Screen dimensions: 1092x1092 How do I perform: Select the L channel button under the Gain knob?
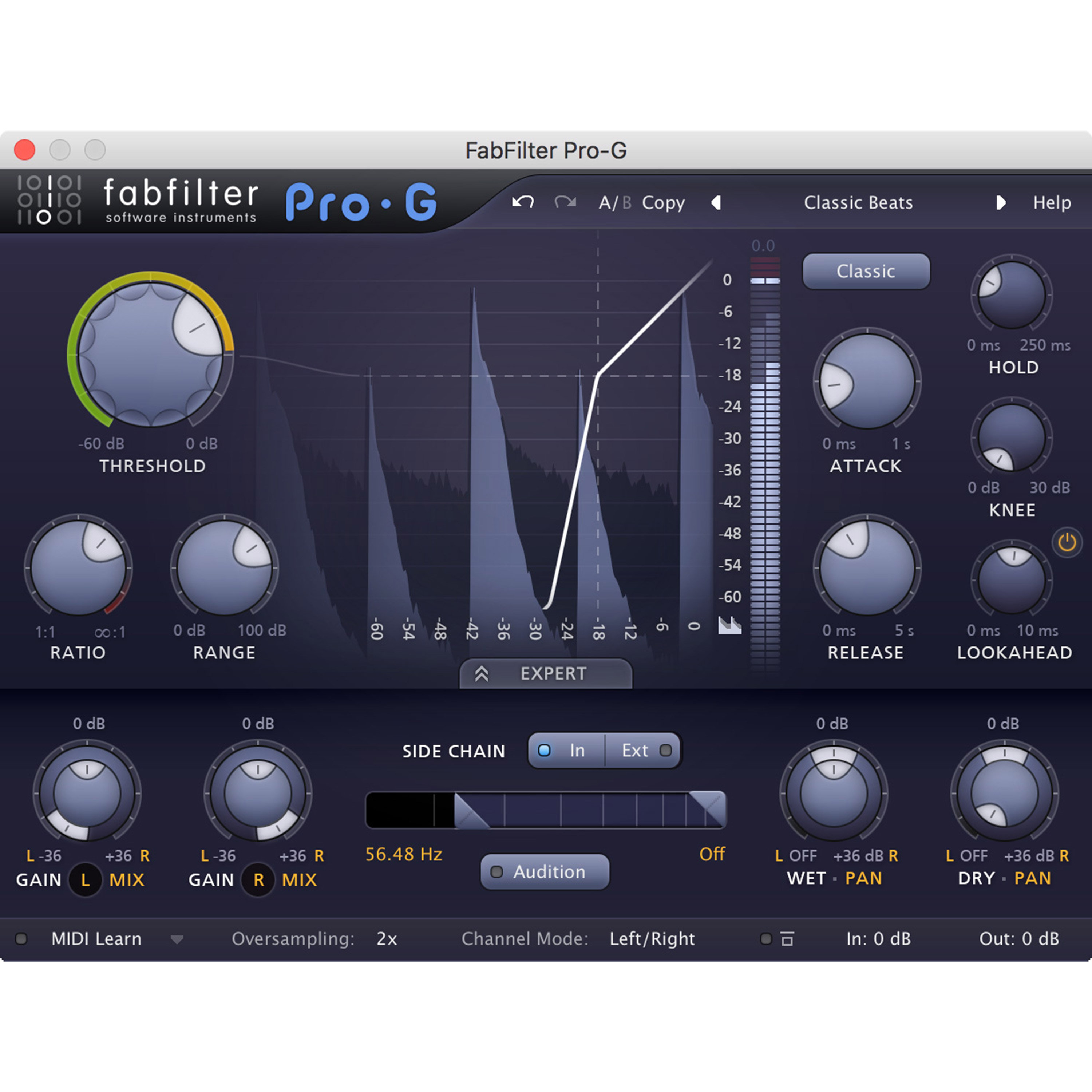[85, 880]
